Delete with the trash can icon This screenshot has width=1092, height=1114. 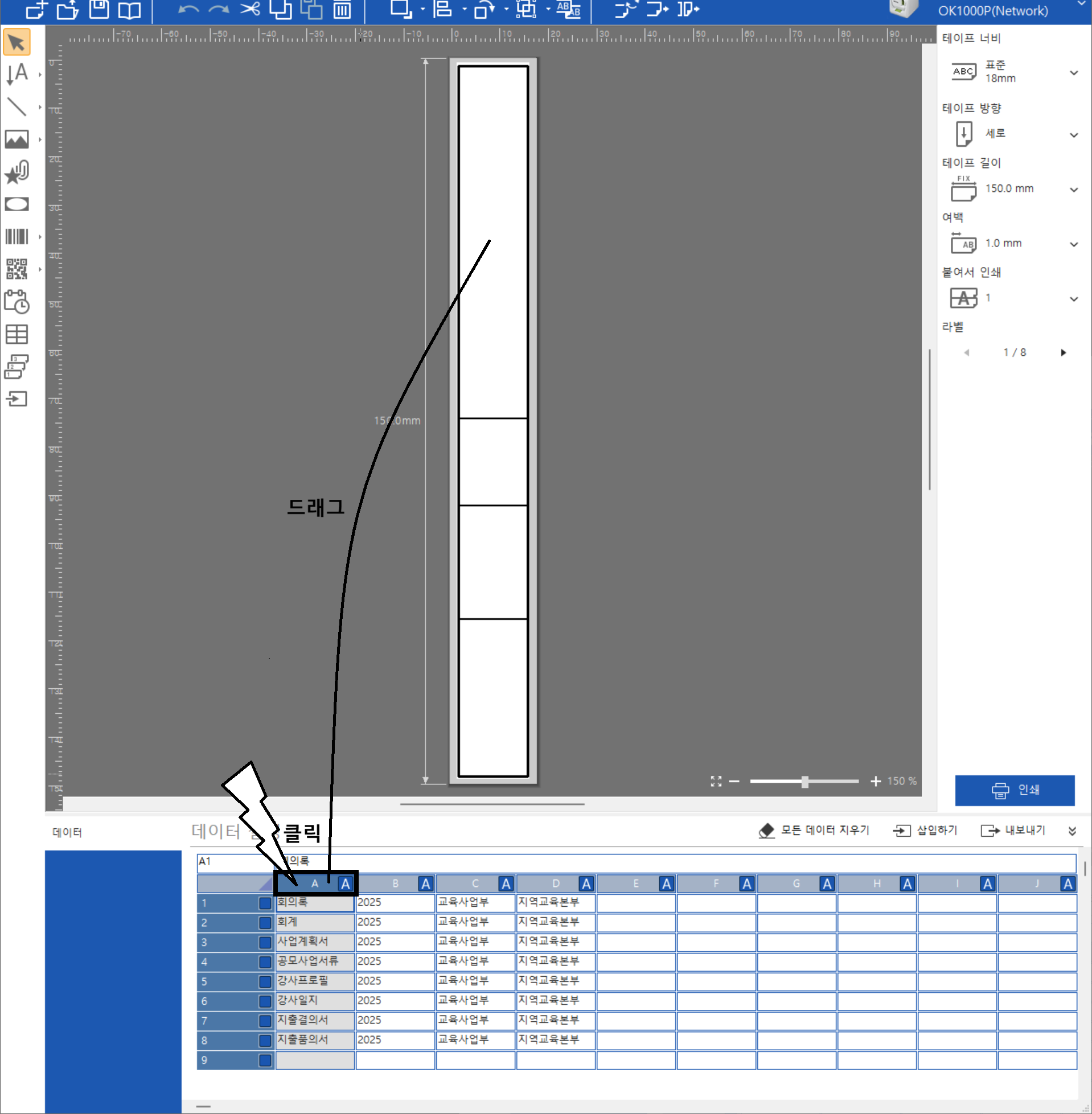pyautogui.click(x=342, y=10)
